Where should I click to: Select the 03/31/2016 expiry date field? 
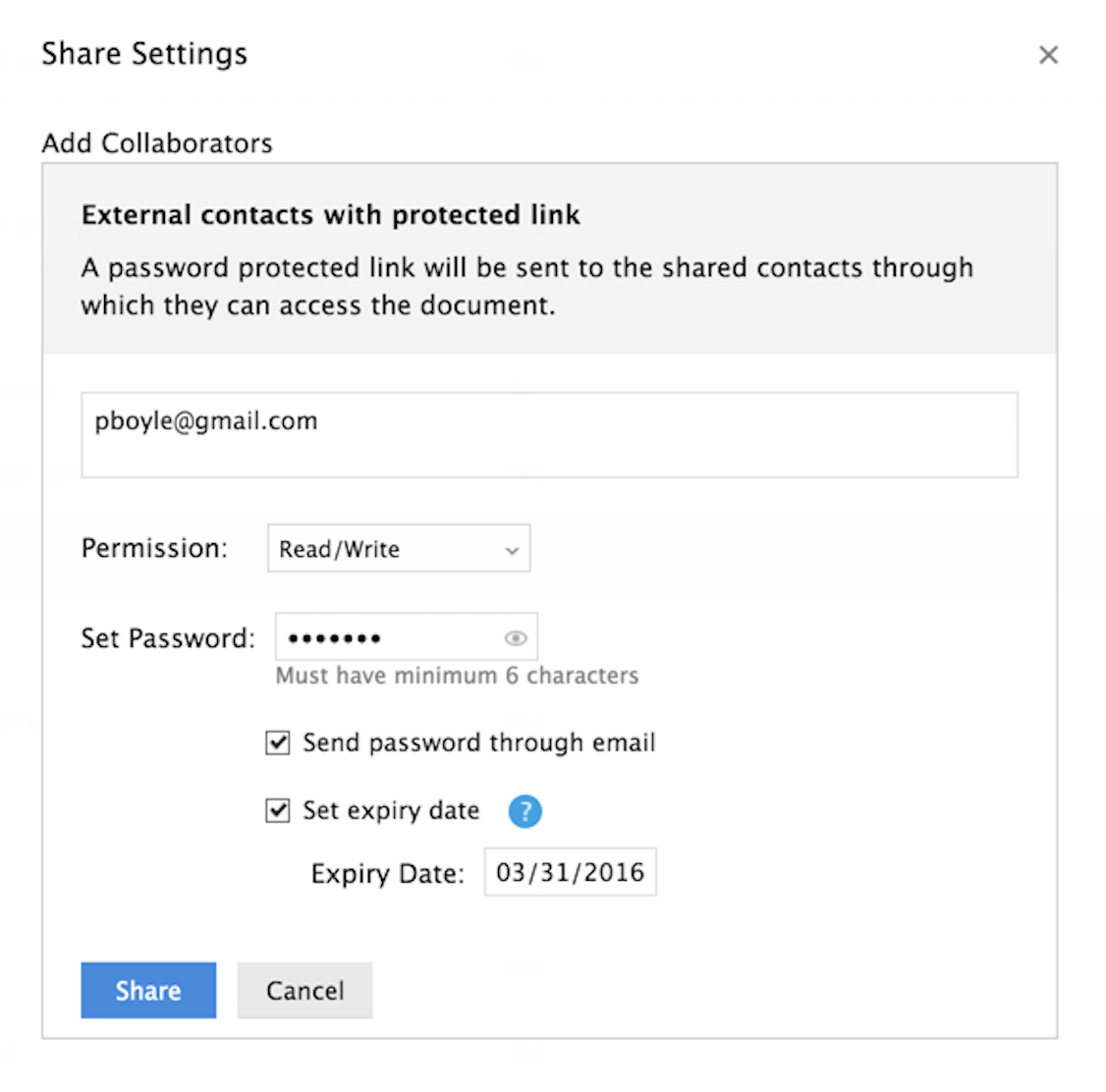570,872
